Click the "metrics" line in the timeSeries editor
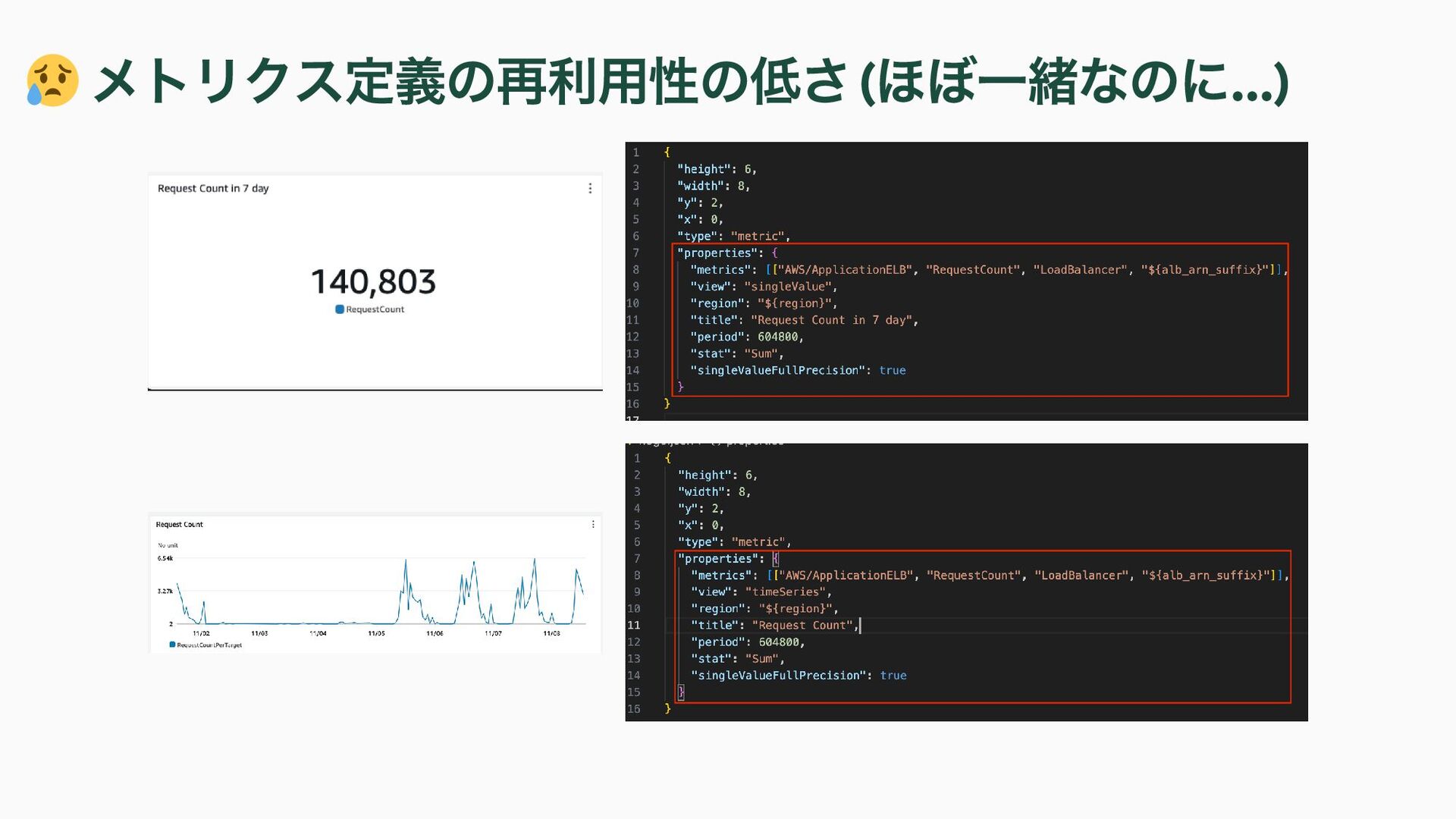1456x819 pixels. [990, 575]
